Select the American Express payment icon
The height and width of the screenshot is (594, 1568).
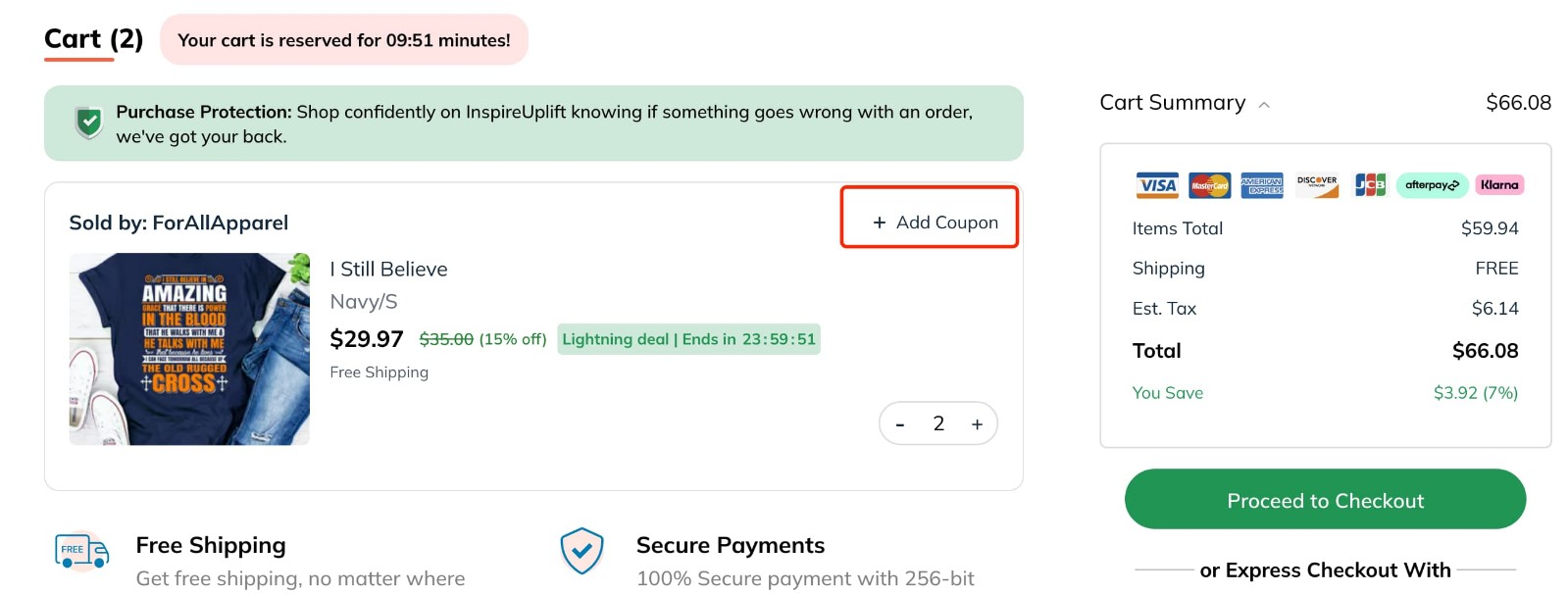tap(1262, 185)
